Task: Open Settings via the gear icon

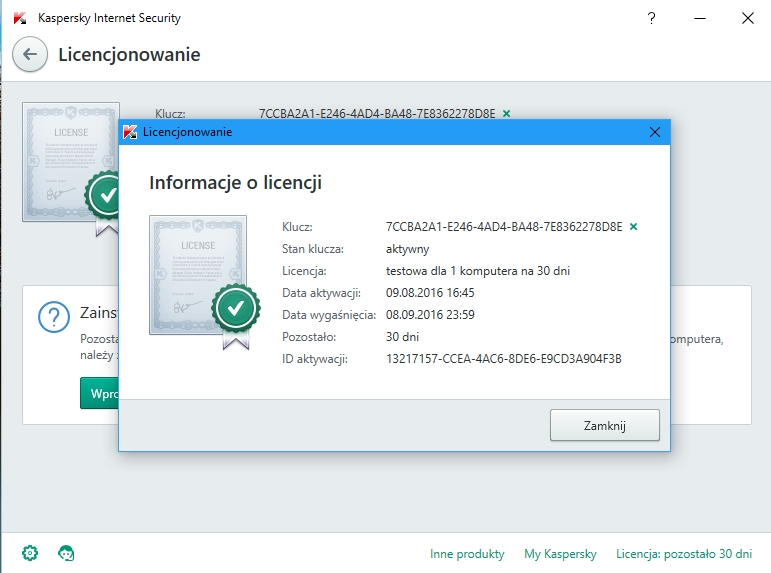Action: (30, 553)
